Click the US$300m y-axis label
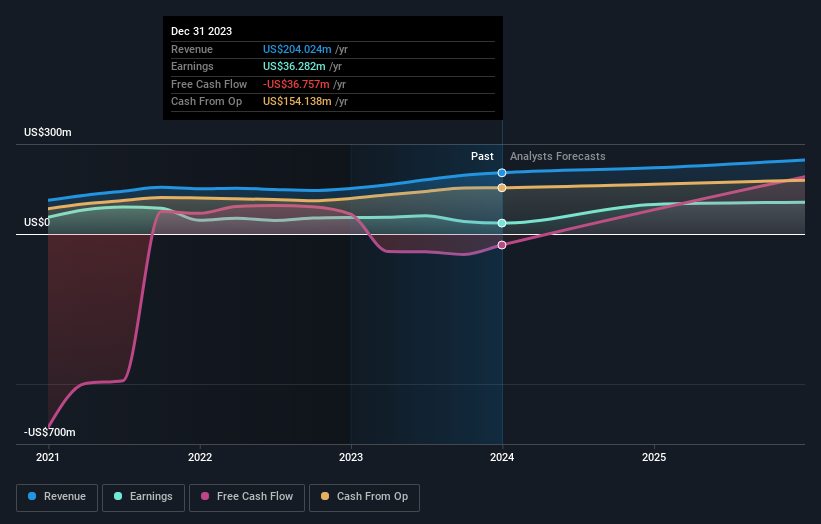Screen dimensions: 821x524 click(48, 132)
